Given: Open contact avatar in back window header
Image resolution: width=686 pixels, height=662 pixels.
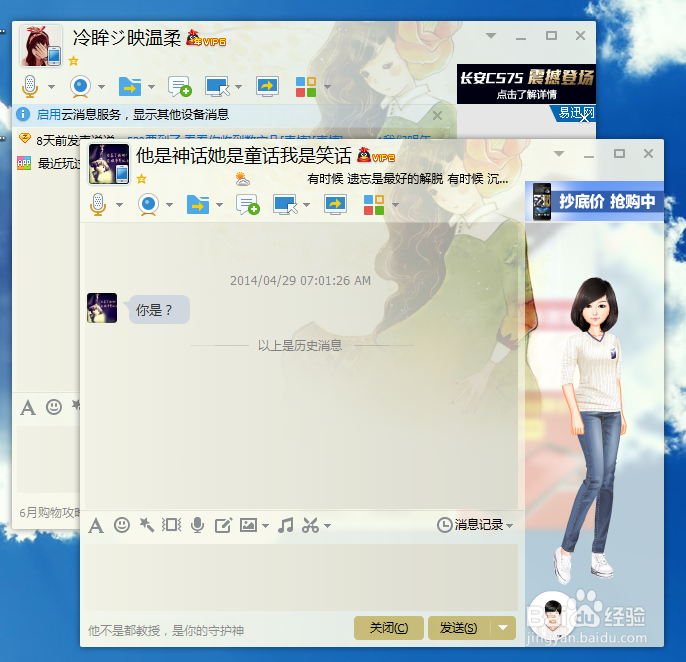Looking at the screenshot, I should 41,46.
